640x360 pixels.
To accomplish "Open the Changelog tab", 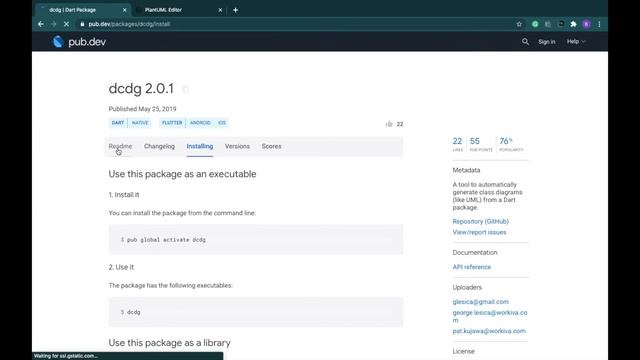I will [x=159, y=146].
